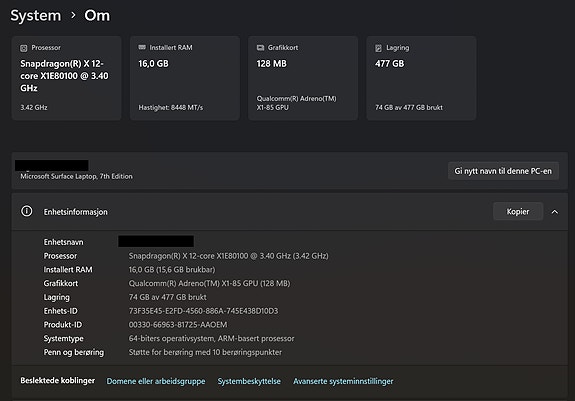Click the Enhetsinformasjon info circle icon
This screenshot has width=575, height=401.
tap(27, 211)
